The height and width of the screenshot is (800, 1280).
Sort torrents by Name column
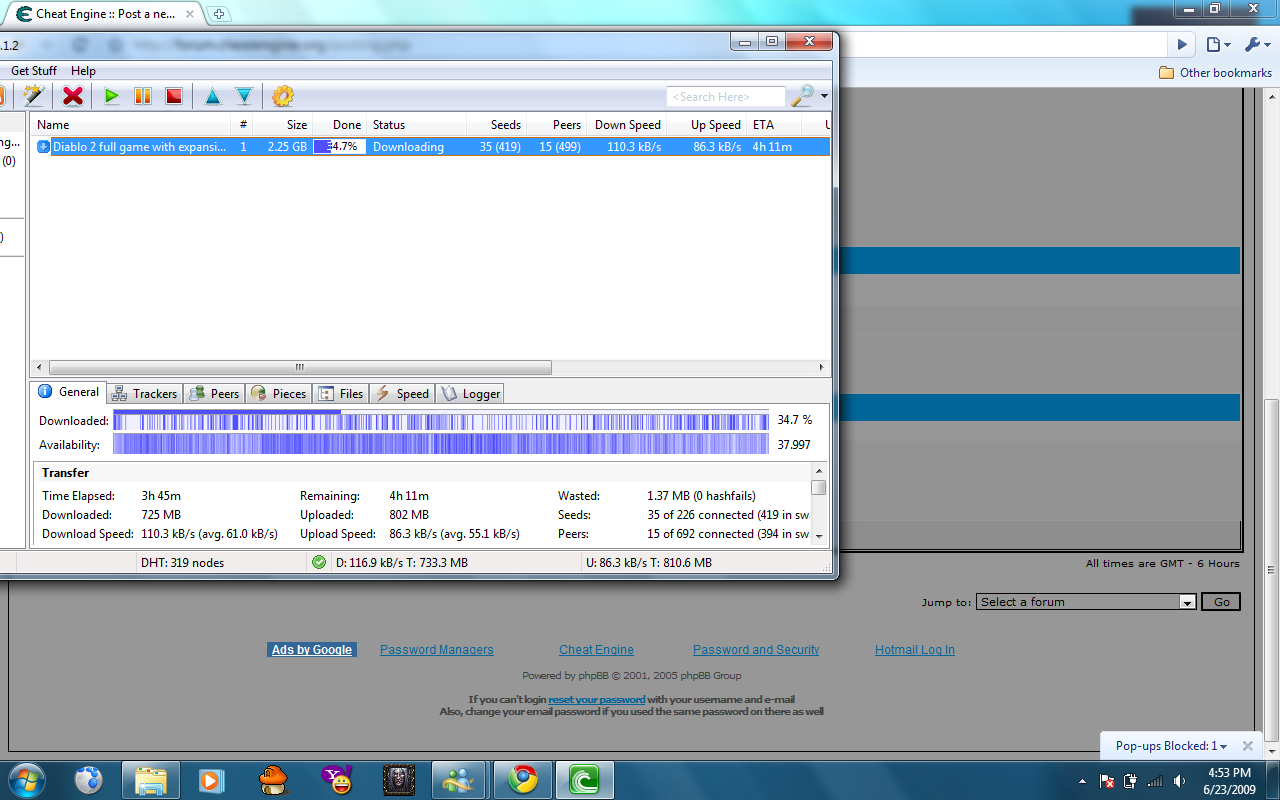(131, 125)
